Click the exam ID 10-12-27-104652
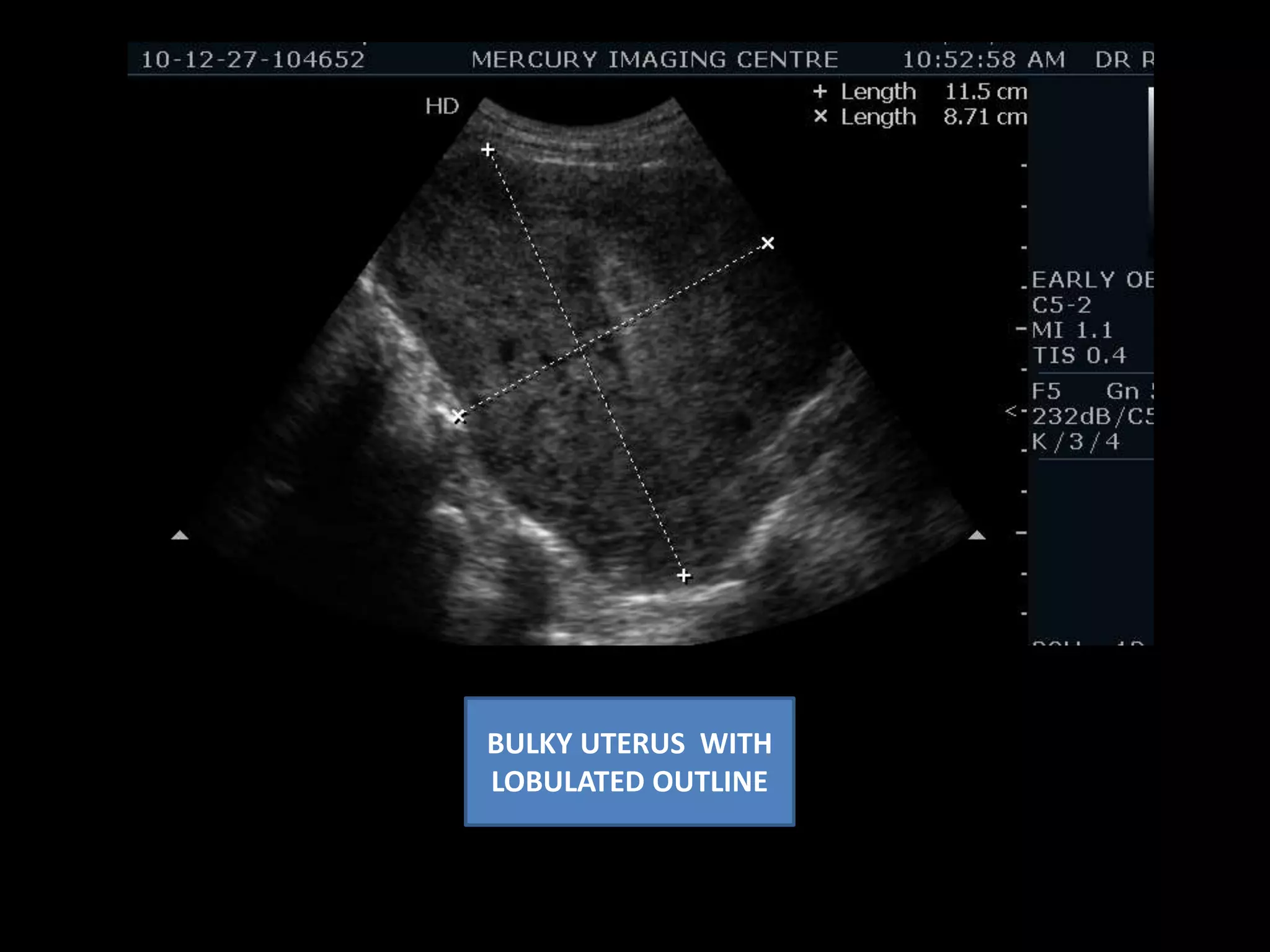Screen dimensions: 1270x952 253,59
